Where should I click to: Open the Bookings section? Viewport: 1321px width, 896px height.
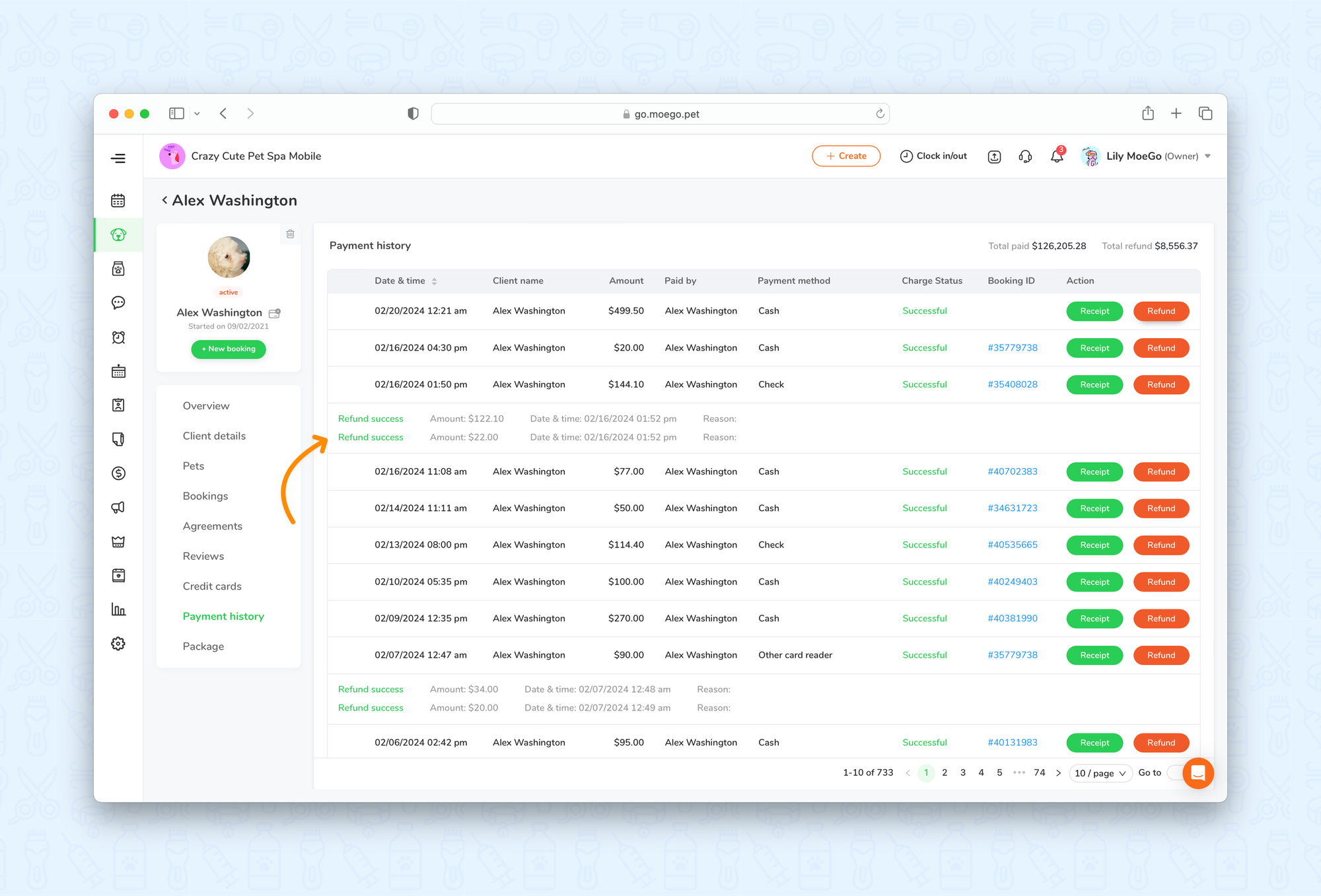coord(205,496)
